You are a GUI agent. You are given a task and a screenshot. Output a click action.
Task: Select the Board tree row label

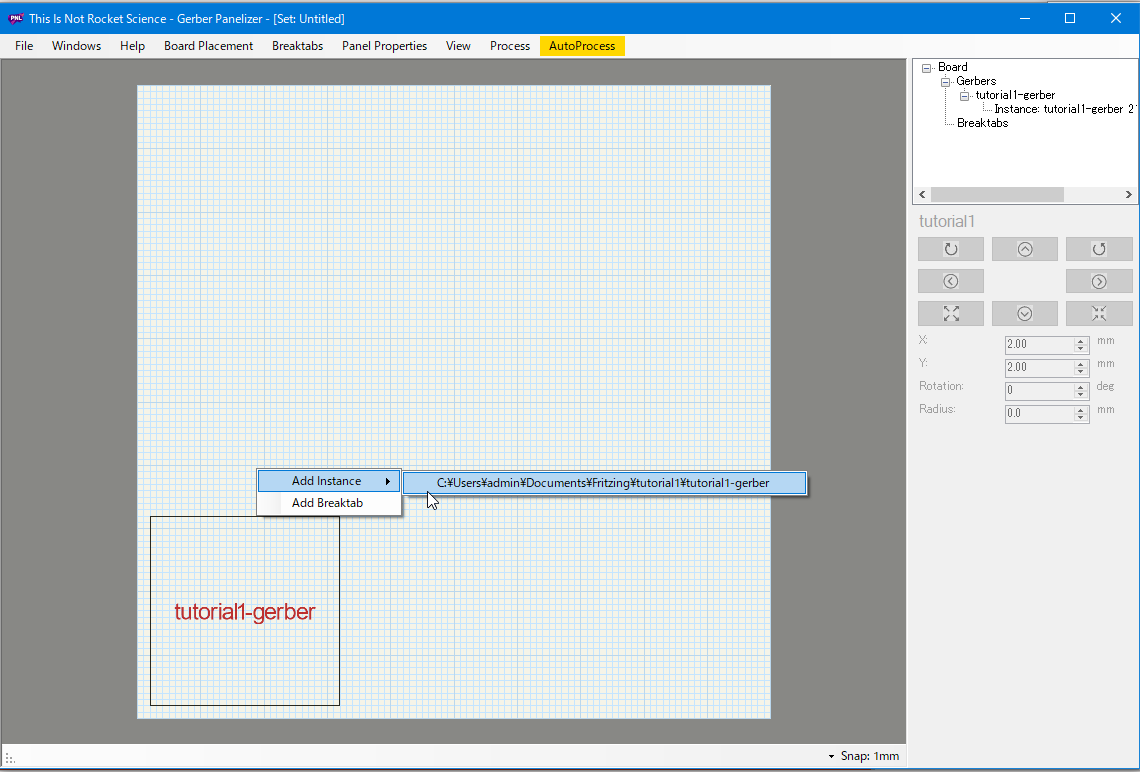click(952, 67)
